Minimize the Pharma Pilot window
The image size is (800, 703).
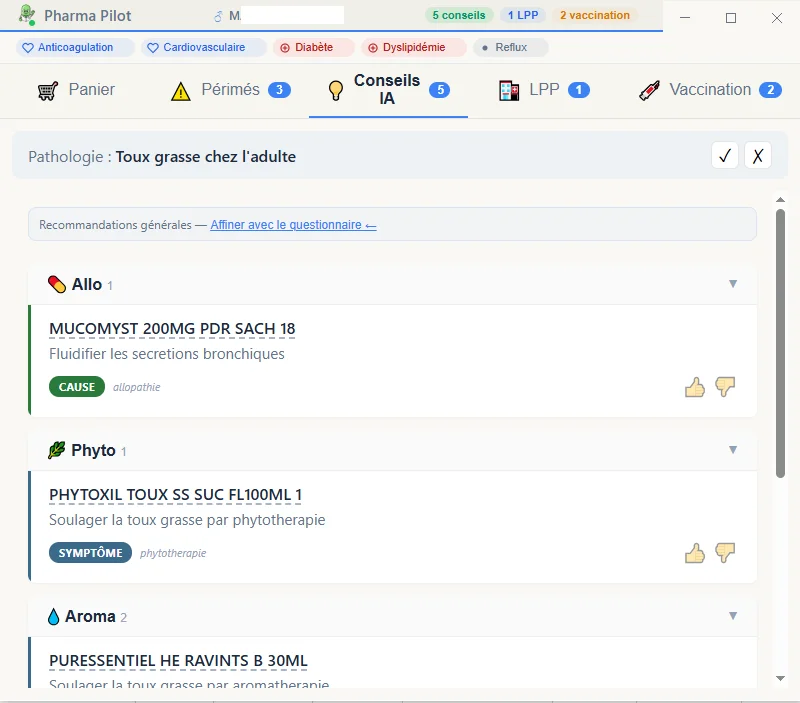(x=685, y=18)
